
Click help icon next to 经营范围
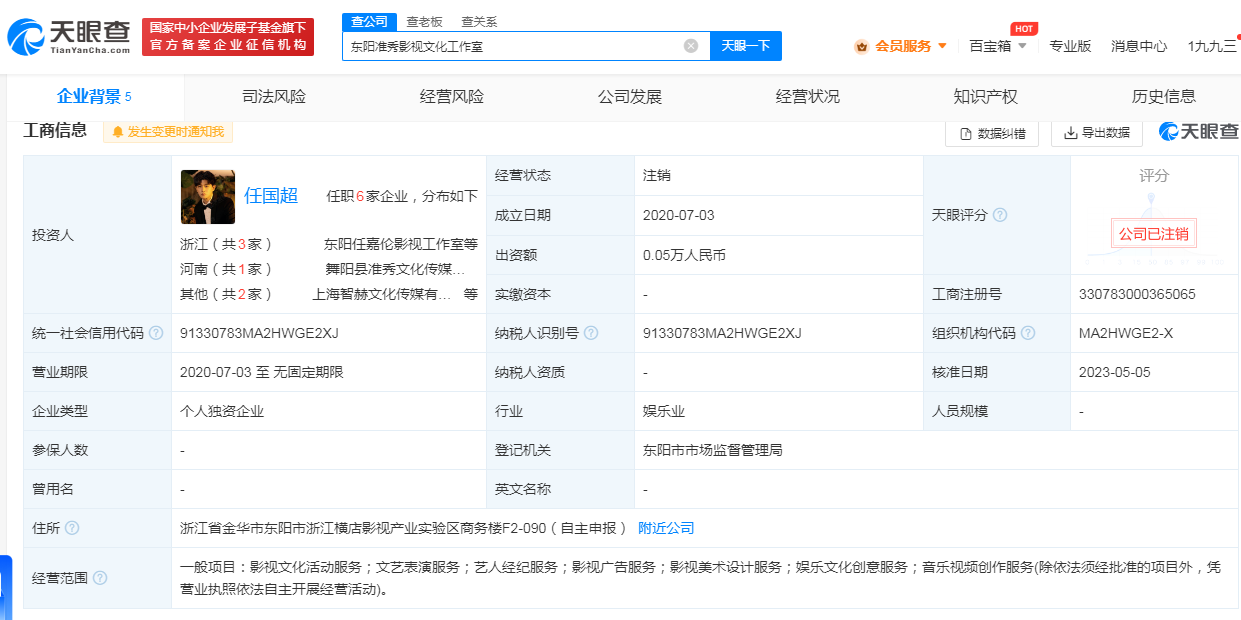click(x=100, y=578)
